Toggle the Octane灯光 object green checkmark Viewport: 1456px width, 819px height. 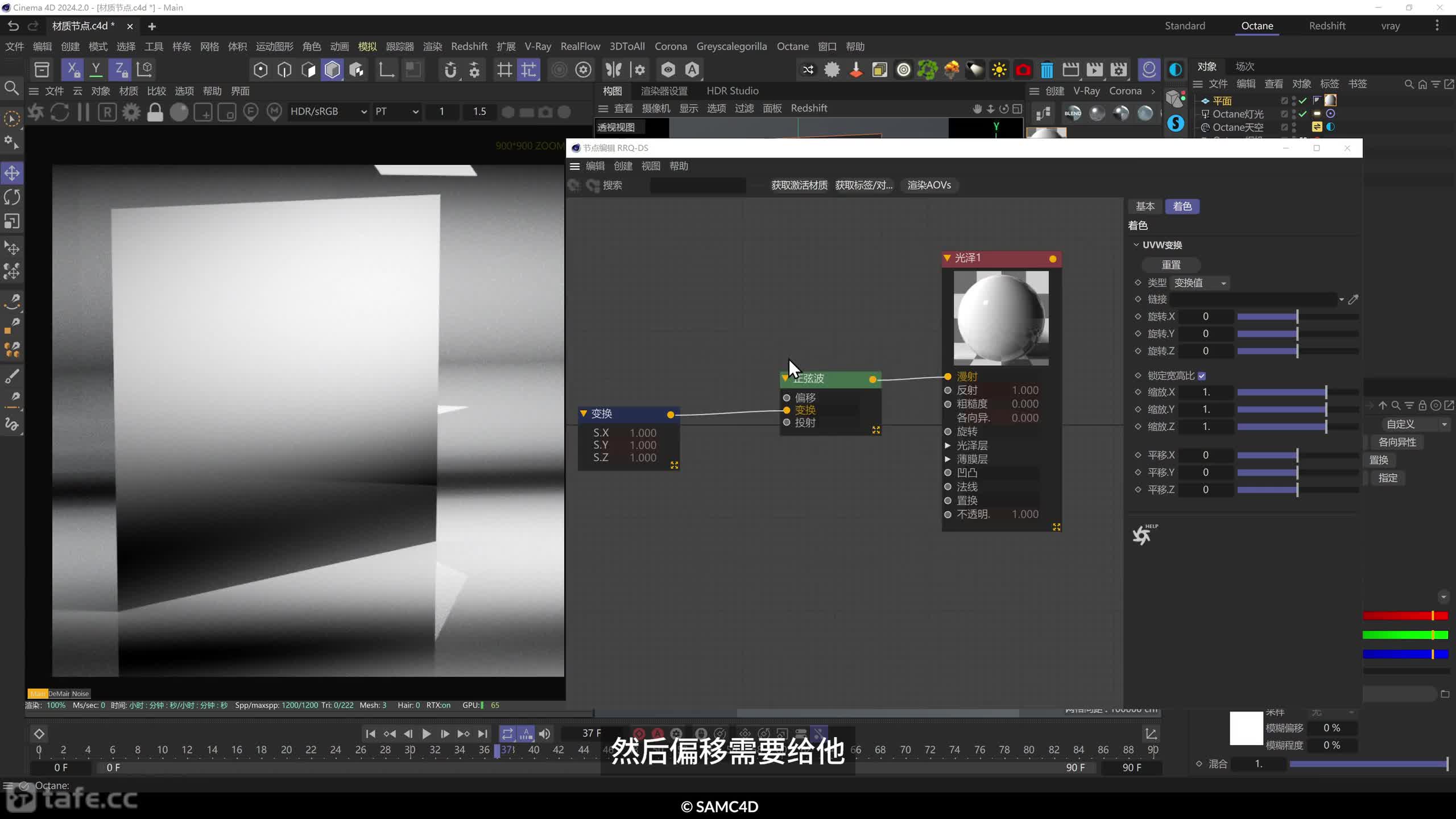1302,114
